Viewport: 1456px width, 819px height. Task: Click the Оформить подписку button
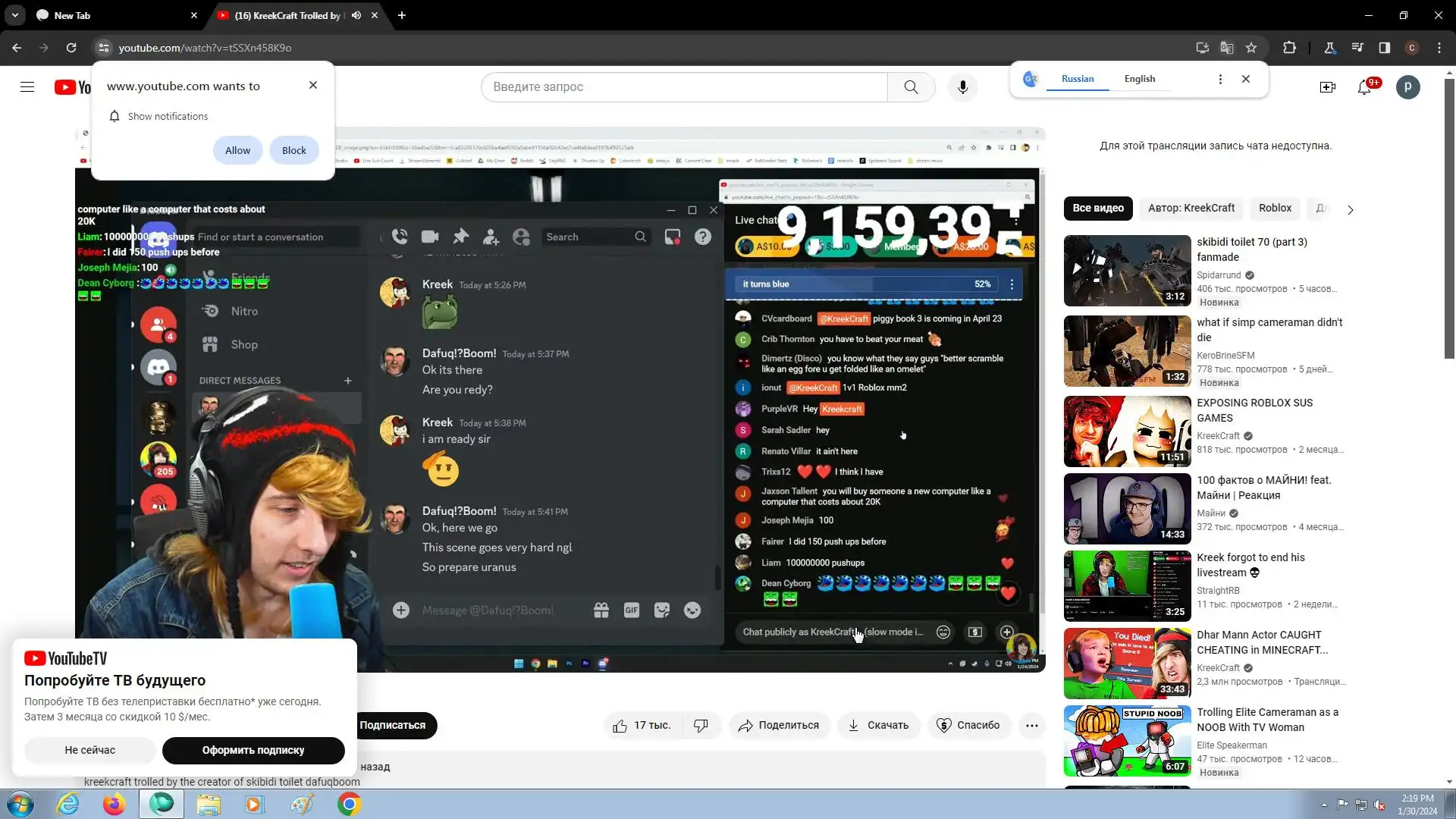click(x=253, y=750)
